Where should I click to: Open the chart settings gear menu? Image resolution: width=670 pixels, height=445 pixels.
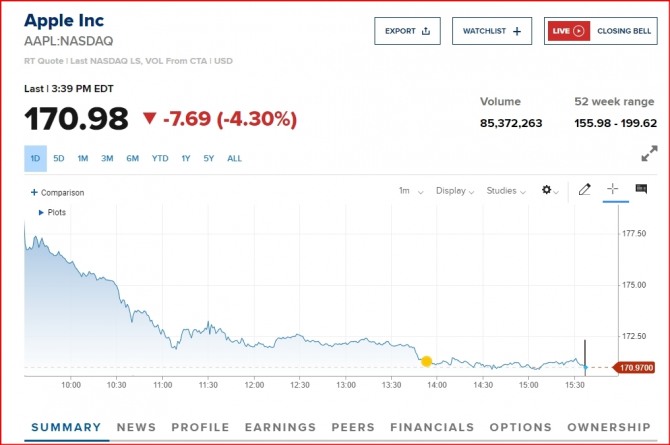pyautogui.click(x=548, y=190)
